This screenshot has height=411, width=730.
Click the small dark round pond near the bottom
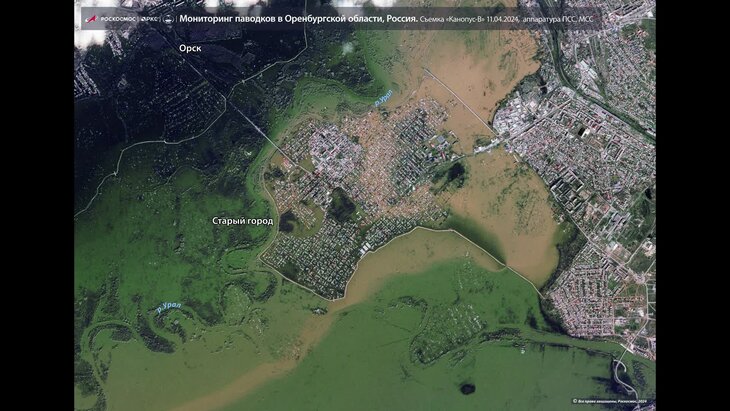pos(467,388)
